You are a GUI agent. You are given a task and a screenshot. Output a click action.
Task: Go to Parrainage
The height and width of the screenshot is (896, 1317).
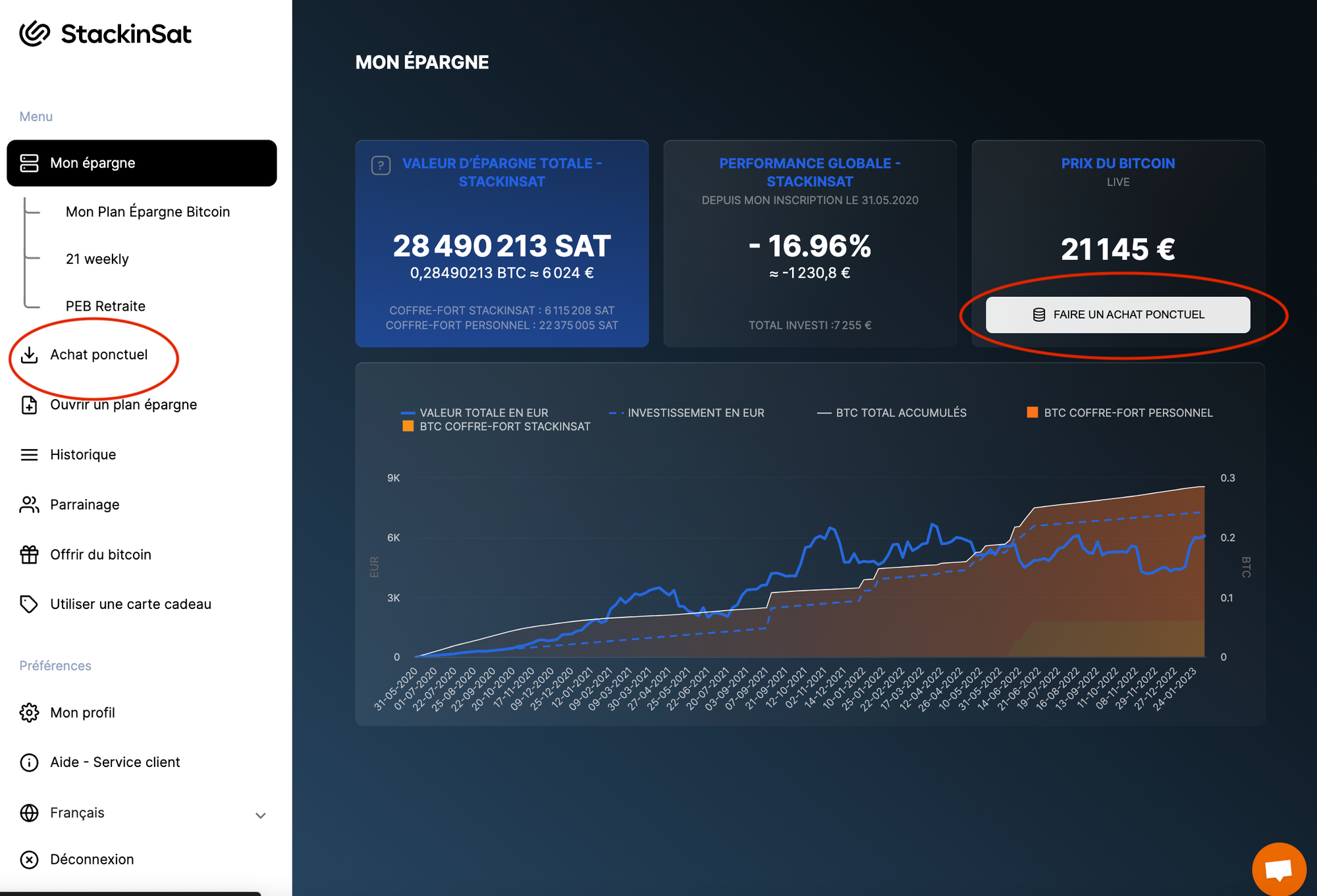pyautogui.click(x=85, y=505)
